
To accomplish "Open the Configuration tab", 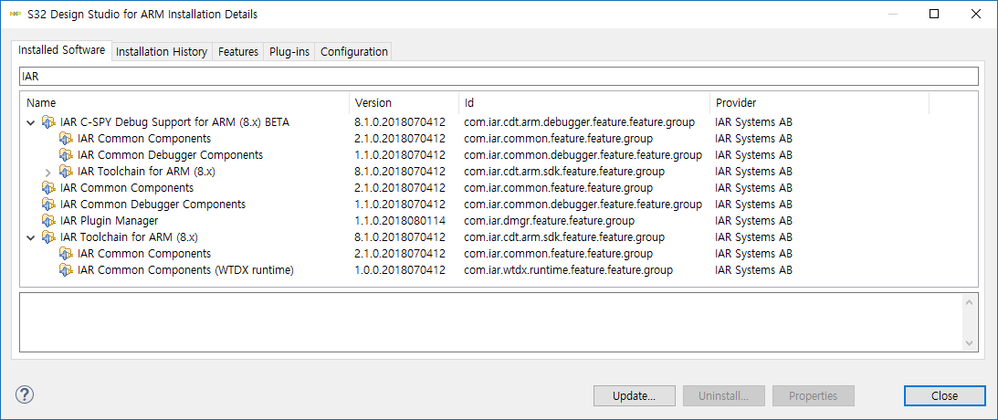I will 354,52.
